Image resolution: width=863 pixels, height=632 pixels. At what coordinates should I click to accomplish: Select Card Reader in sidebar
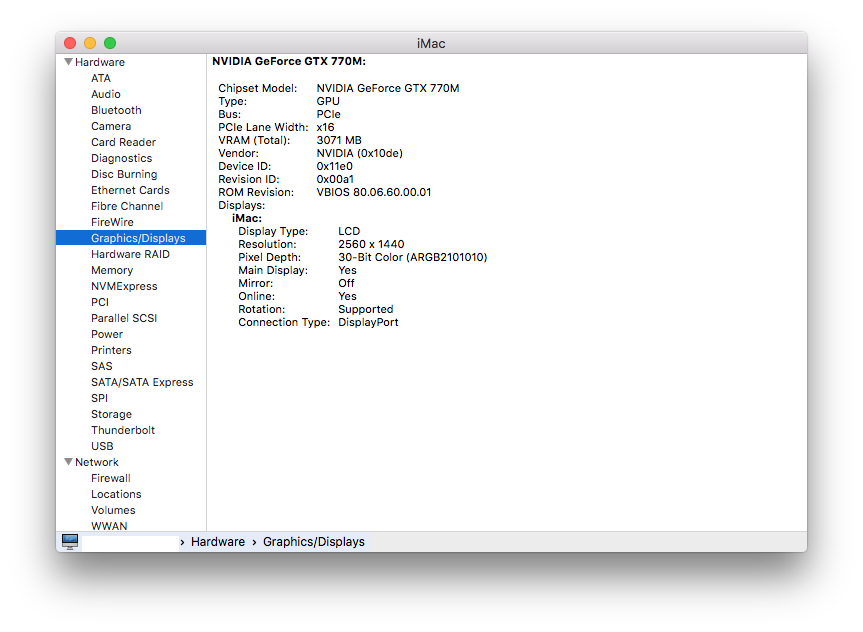coord(123,142)
